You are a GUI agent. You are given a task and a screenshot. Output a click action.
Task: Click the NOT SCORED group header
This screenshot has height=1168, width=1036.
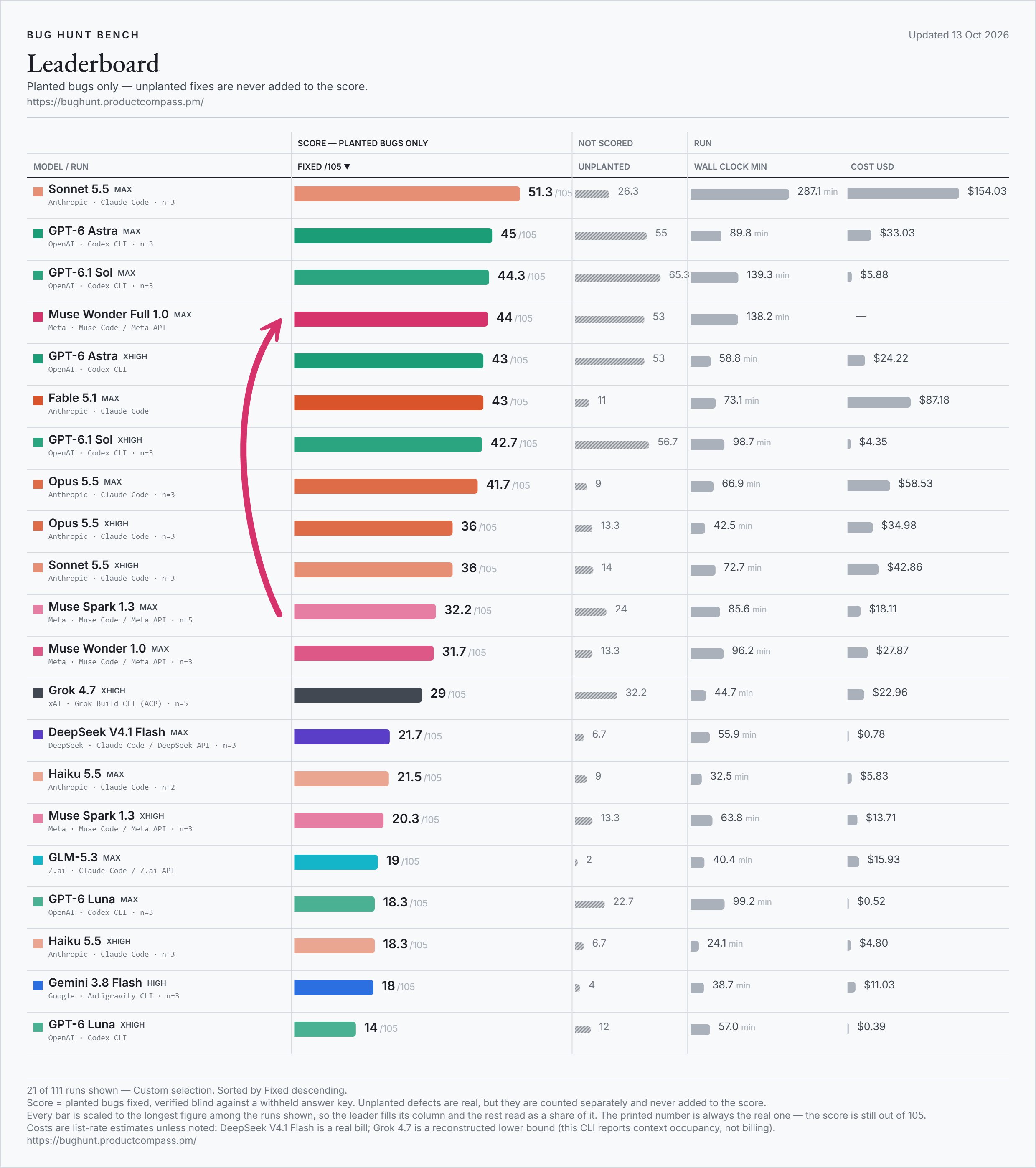[605, 143]
